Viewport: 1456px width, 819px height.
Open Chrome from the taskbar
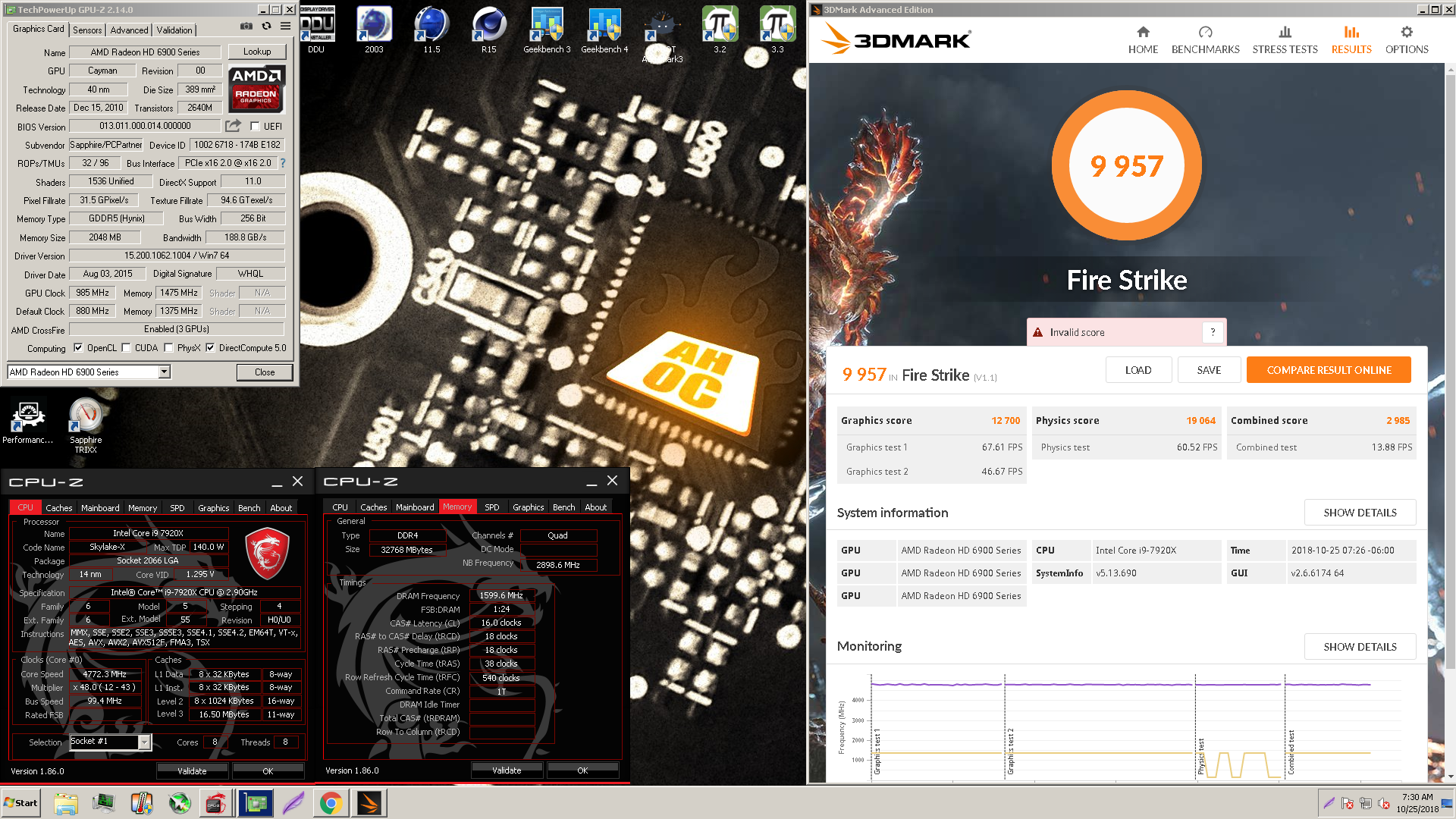pyautogui.click(x=331, y=803)
